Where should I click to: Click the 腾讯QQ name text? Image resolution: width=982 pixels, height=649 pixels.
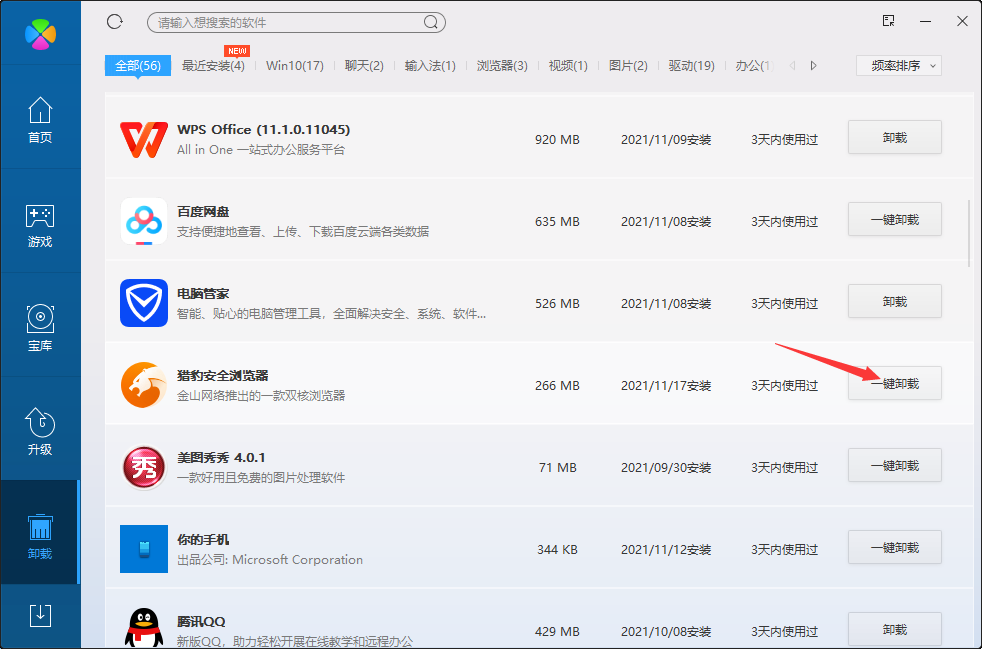201,622
